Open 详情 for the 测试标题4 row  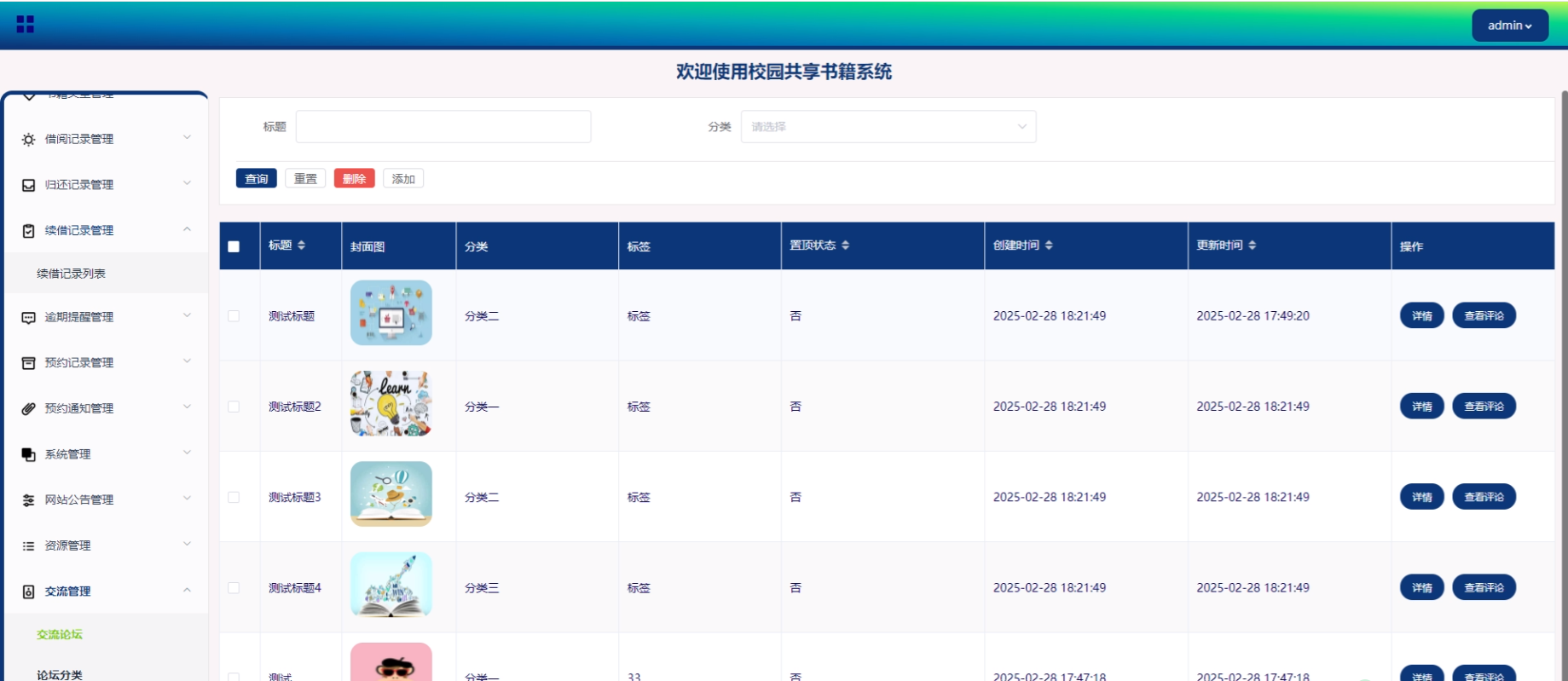tap(1422, 588)
